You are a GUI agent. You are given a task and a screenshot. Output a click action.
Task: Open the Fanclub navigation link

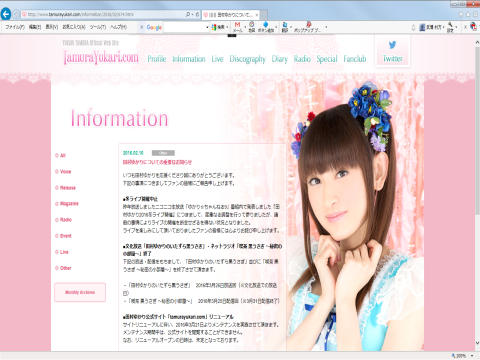click(355, 59)
